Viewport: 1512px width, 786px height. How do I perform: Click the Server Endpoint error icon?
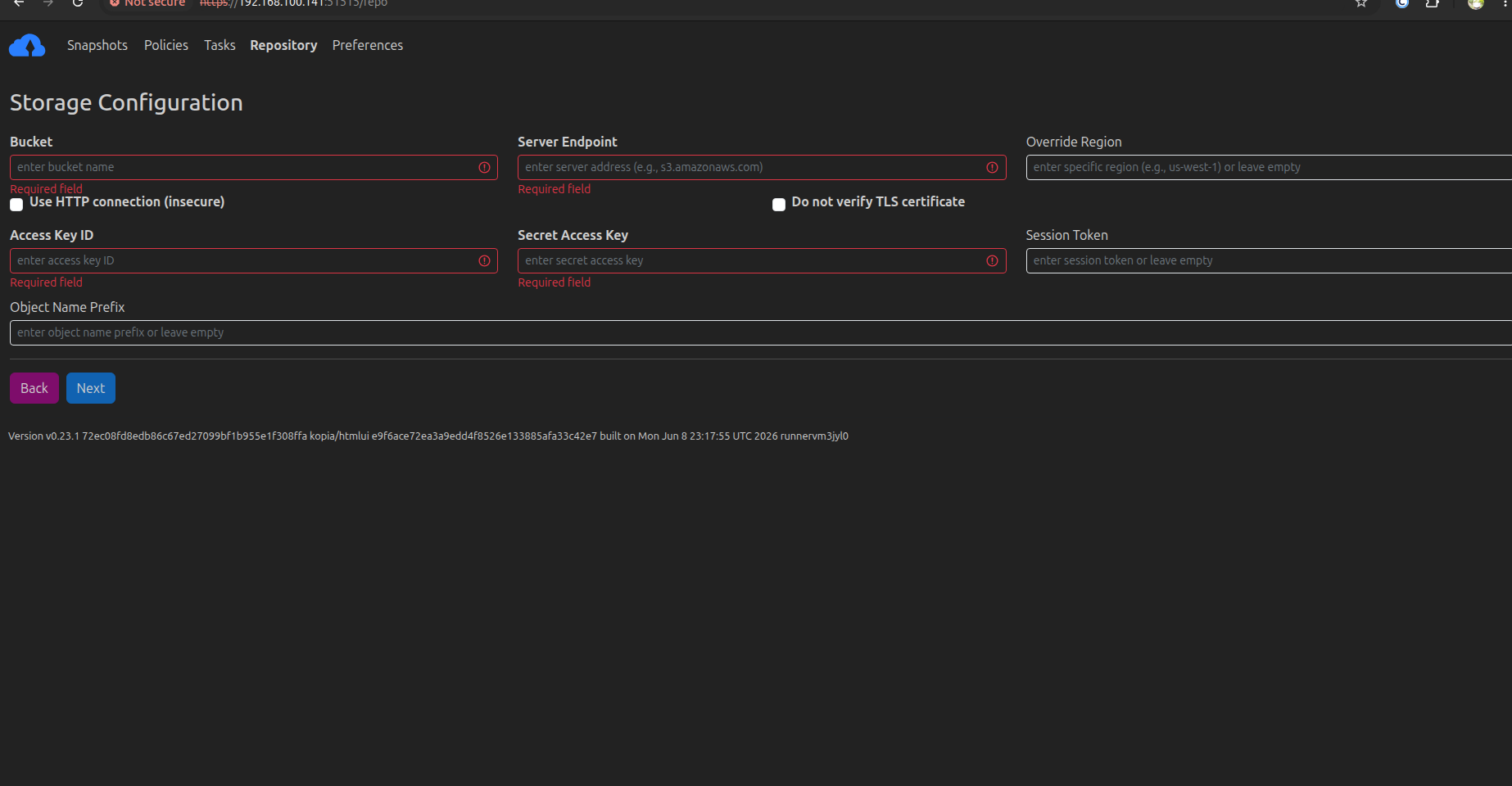coord(992,167)
